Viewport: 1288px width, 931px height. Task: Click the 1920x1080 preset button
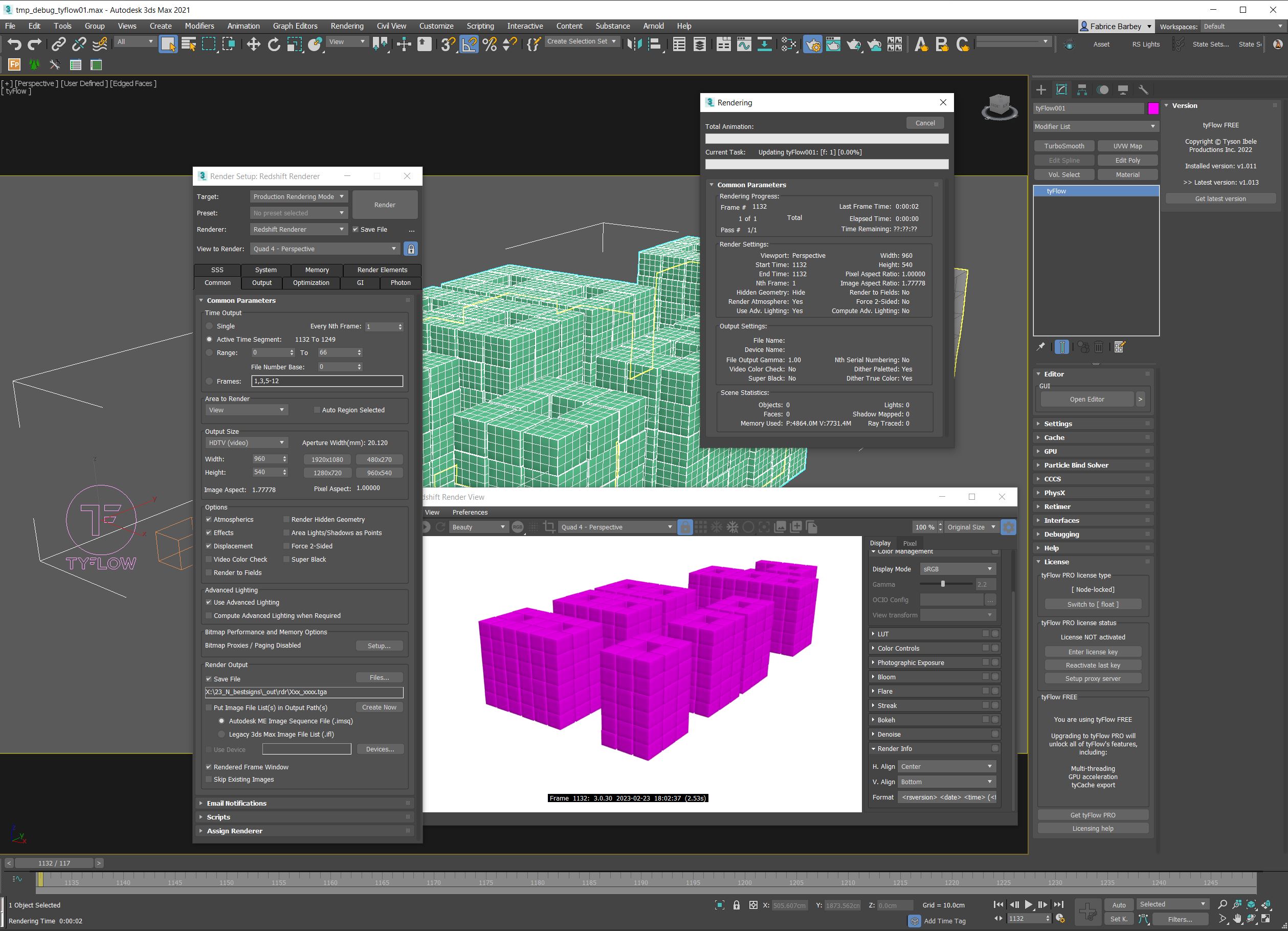pyautogui.click(x=327, y=459)
